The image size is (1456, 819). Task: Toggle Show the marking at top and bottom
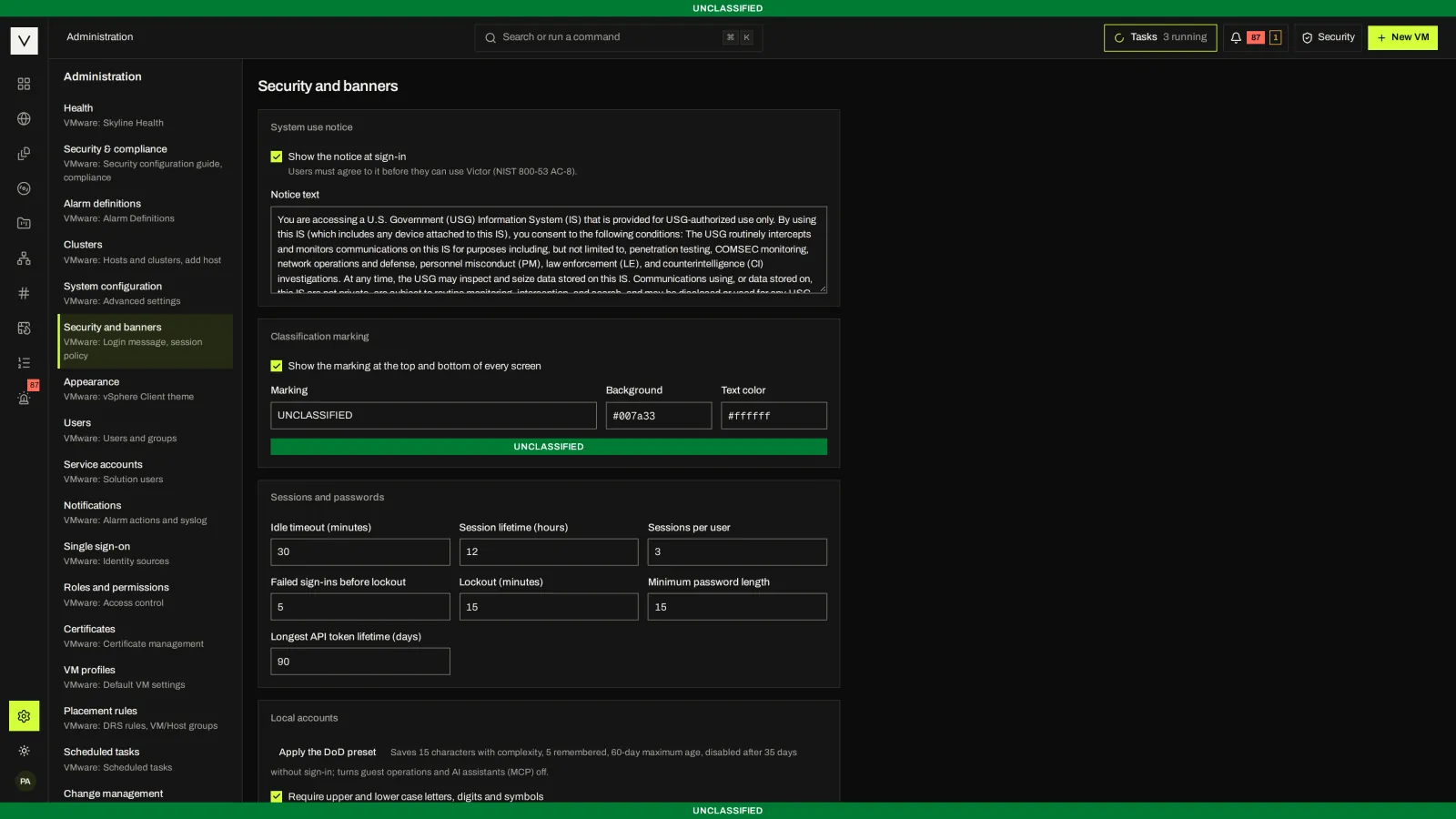277,366
